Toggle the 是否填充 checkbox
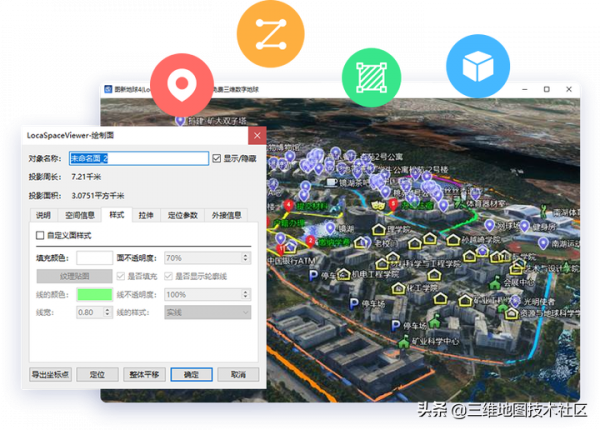This screenshot has width=600, height=430. (x=121, y=276)
